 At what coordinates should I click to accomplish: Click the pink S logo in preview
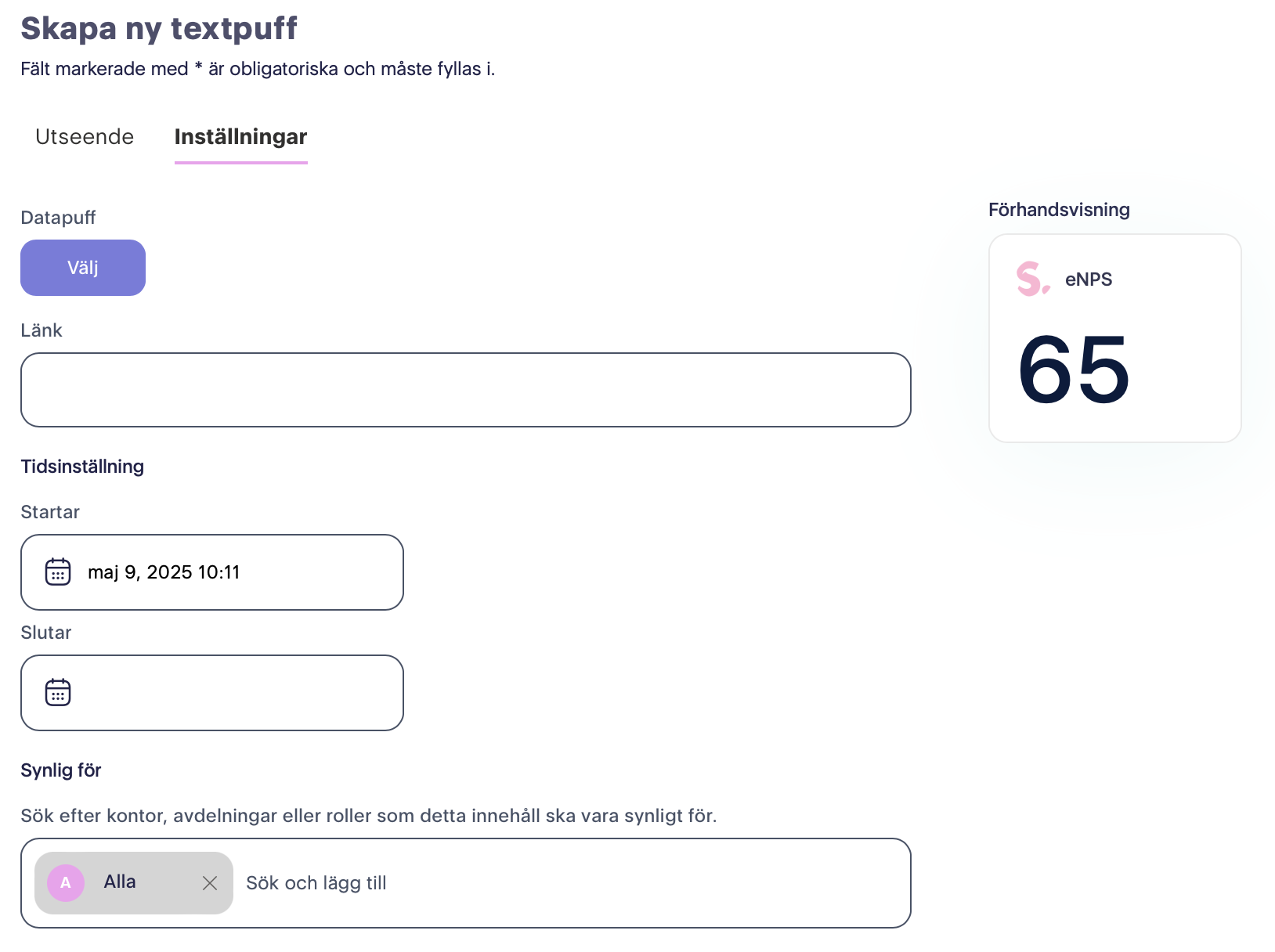(x=1033, y=279)
